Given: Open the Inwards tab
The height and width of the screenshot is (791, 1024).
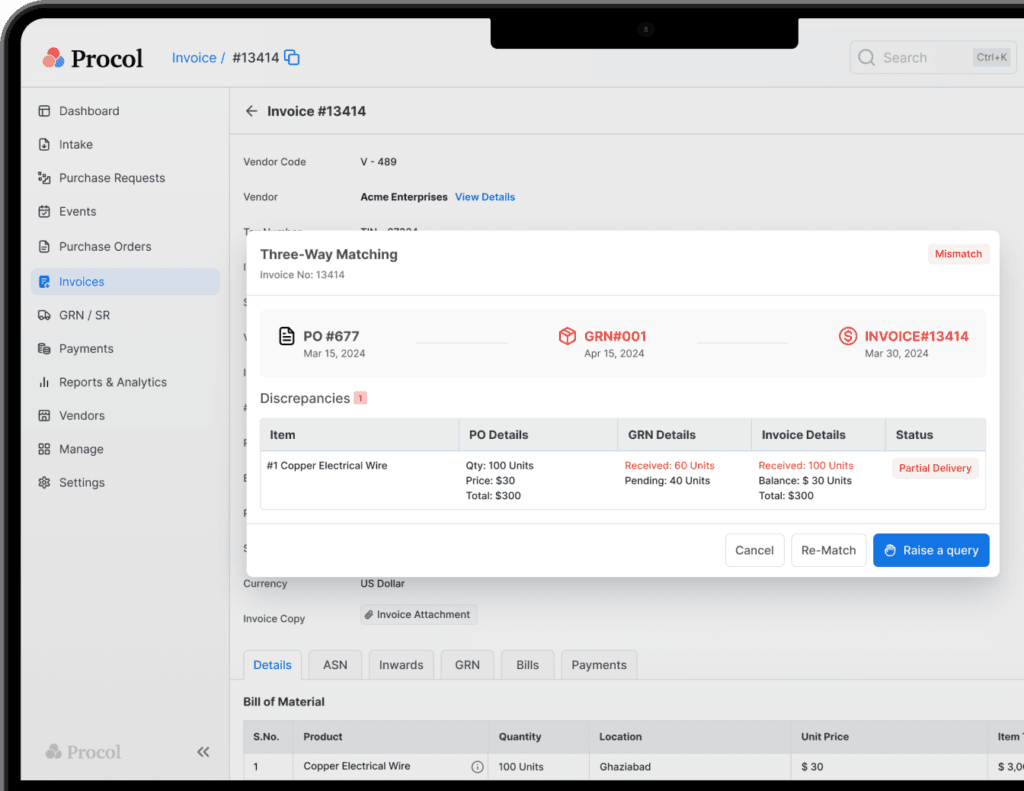Looking at the screenshot, I should 401,665.
